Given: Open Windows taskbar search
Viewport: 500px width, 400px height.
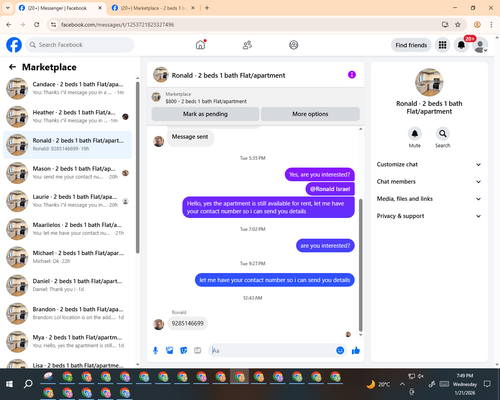Looking at the screenshot, I should click(28, 384).
